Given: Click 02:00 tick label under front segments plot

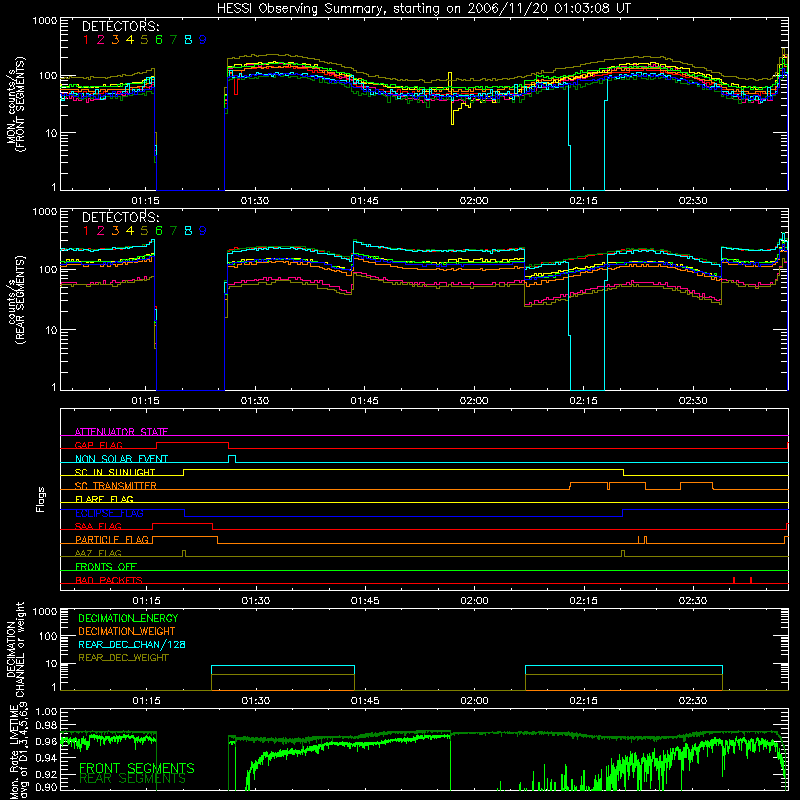Looking at the screenshot, I should 474,201.
